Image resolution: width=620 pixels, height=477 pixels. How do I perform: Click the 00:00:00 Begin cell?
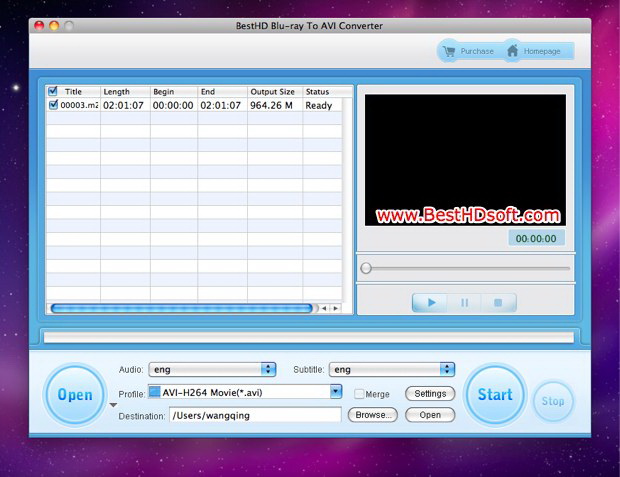click(173, 105)
